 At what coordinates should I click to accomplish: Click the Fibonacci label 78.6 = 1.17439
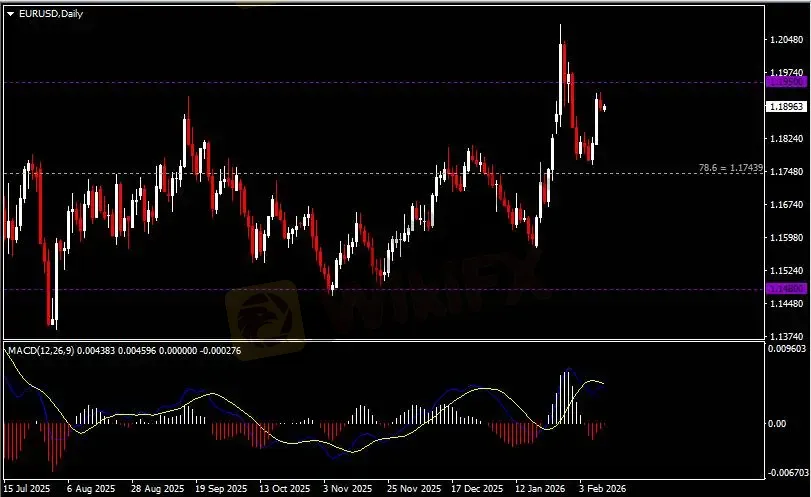[x=730, y=168]
